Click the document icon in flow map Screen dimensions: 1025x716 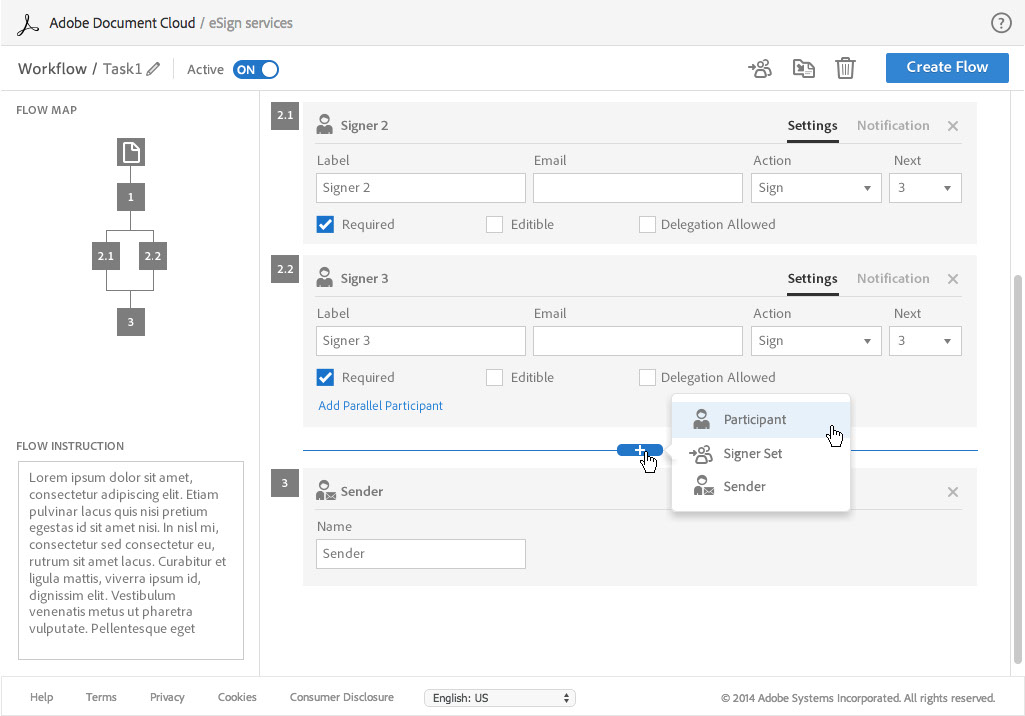[x=131, y=152]
